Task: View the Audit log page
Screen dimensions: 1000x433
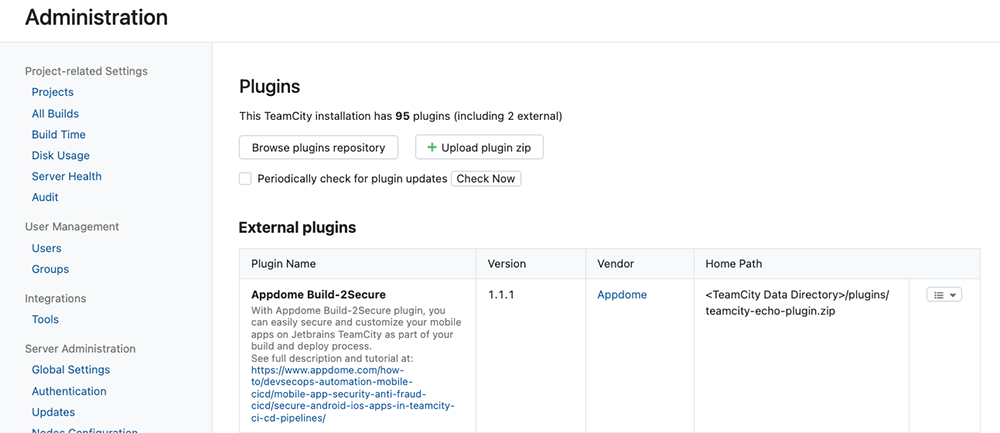Action: (x=45, y=198)
